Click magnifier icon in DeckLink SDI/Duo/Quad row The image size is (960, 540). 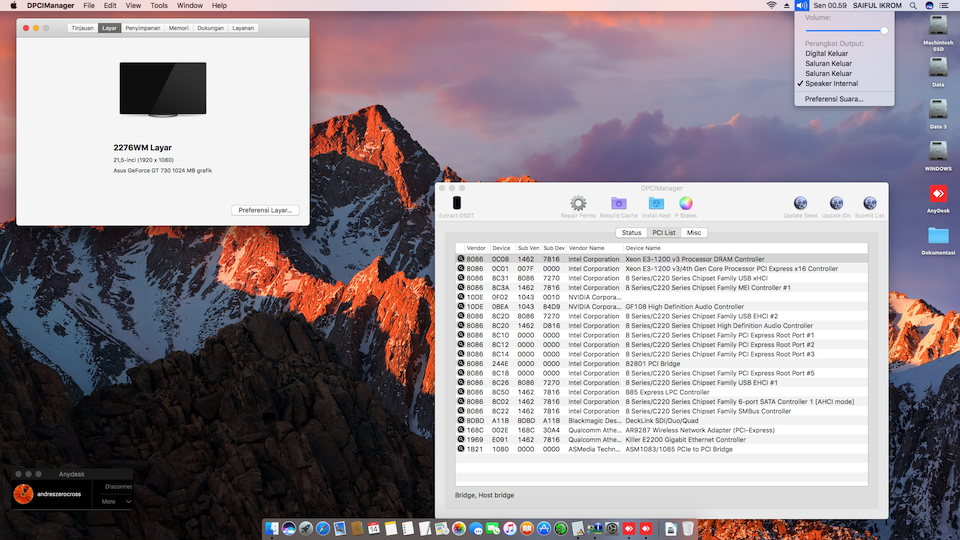click(x=461, y=421)
